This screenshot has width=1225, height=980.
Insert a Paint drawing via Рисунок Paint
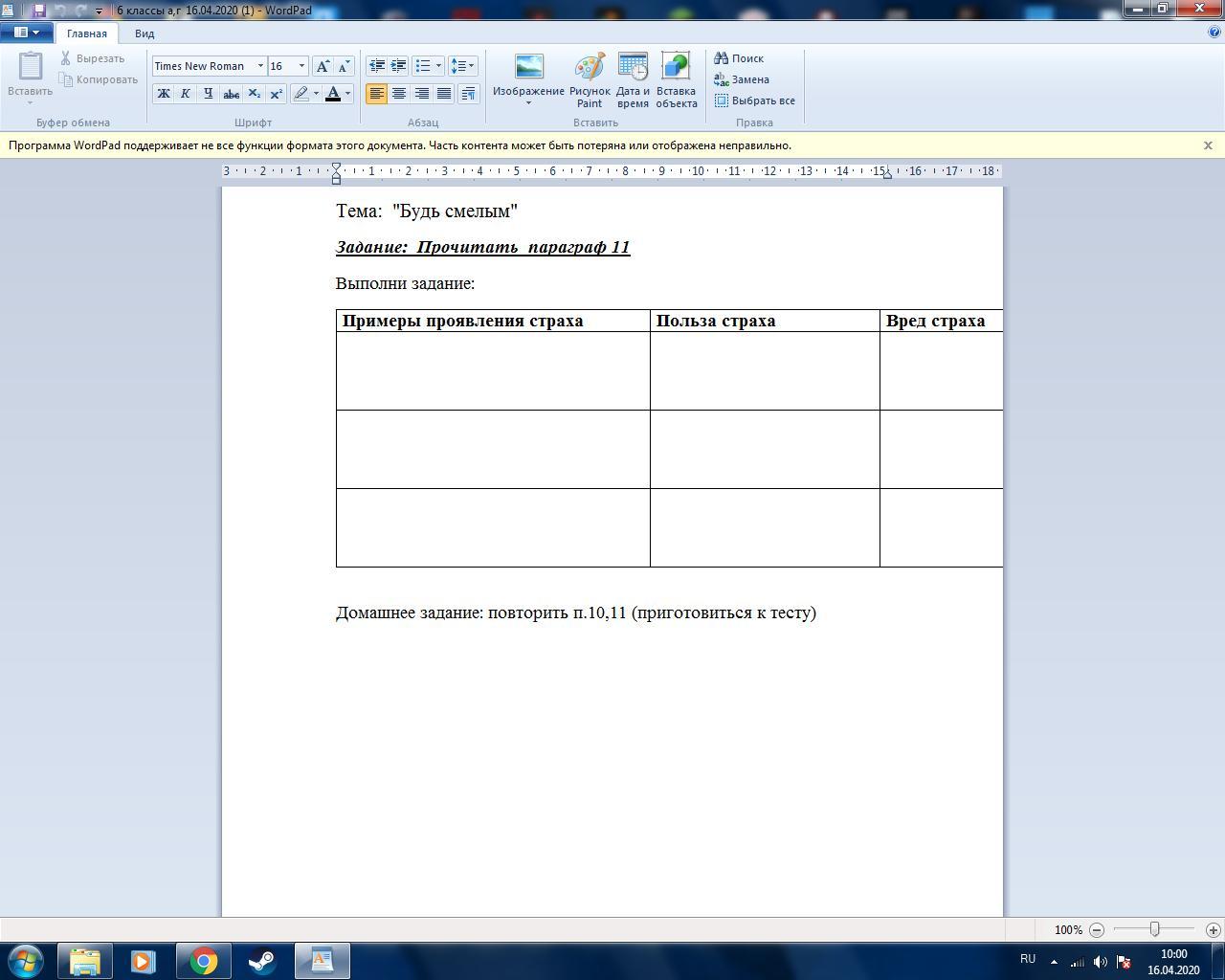click(590, 80)
